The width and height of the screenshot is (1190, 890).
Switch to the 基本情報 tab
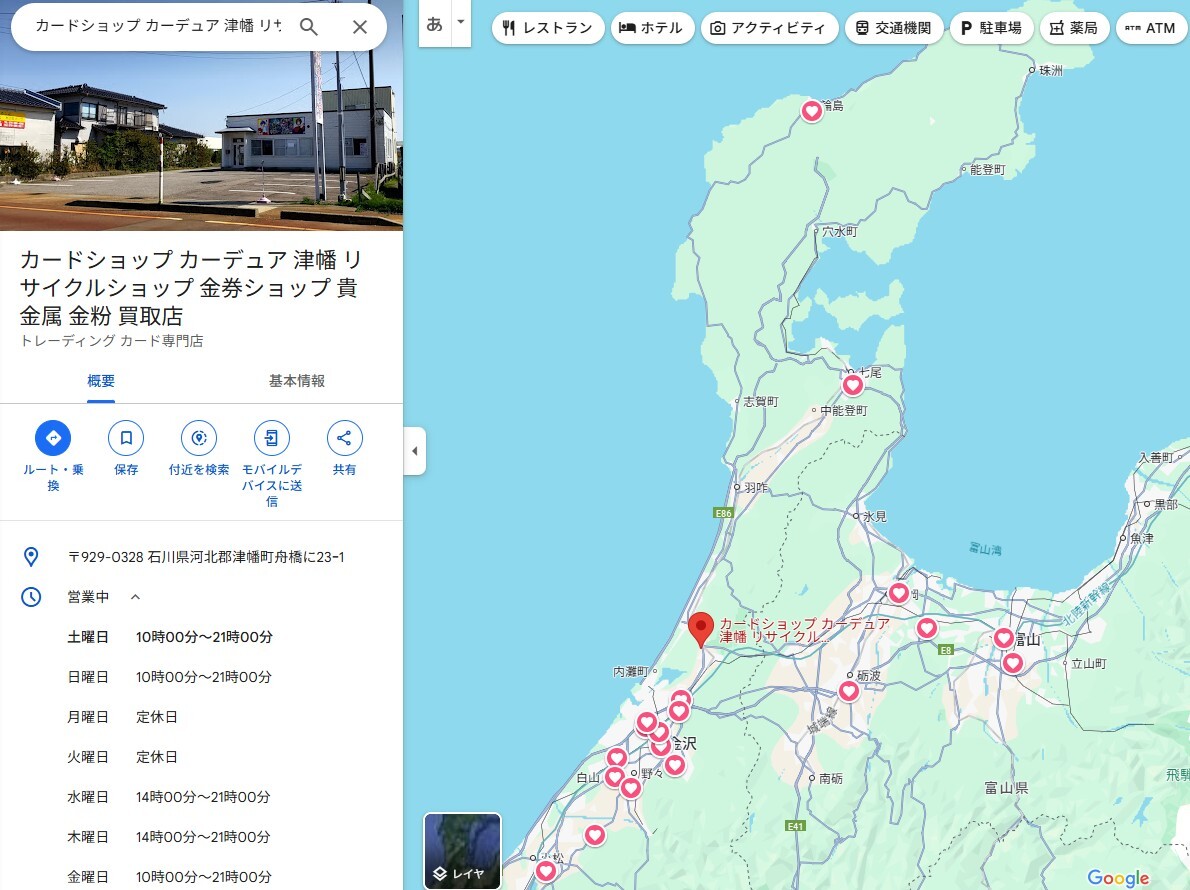[x=297, y=381]
